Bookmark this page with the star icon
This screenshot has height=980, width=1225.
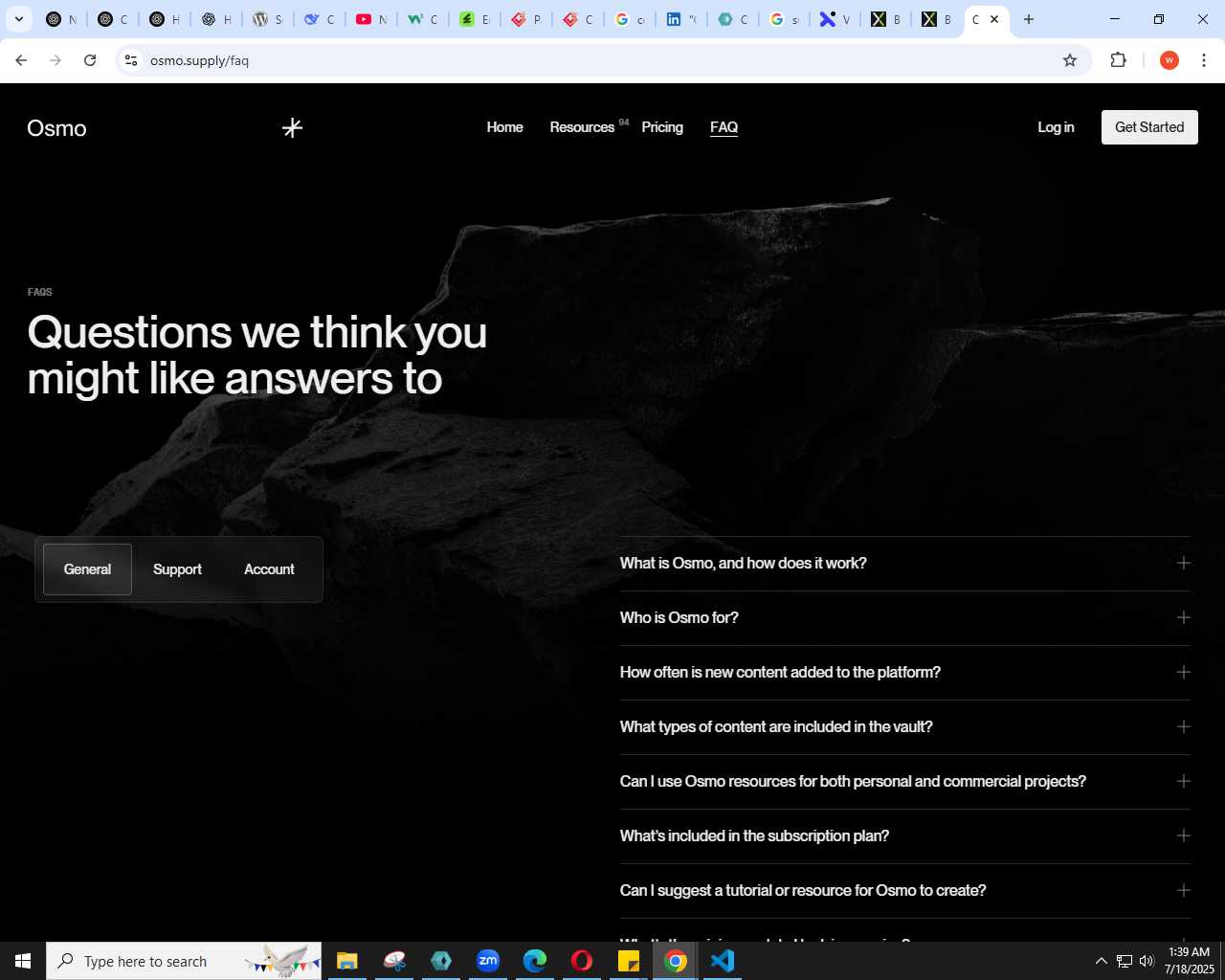tap(1070, 60)
